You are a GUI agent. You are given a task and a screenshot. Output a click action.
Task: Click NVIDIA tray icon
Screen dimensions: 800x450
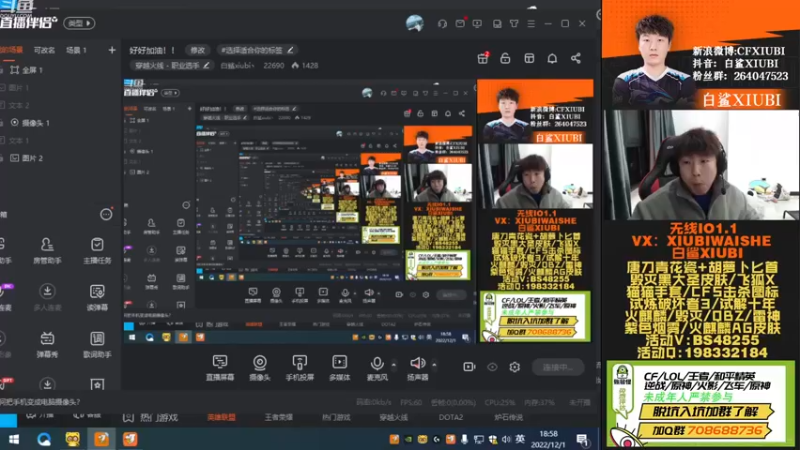click(408, 439)
